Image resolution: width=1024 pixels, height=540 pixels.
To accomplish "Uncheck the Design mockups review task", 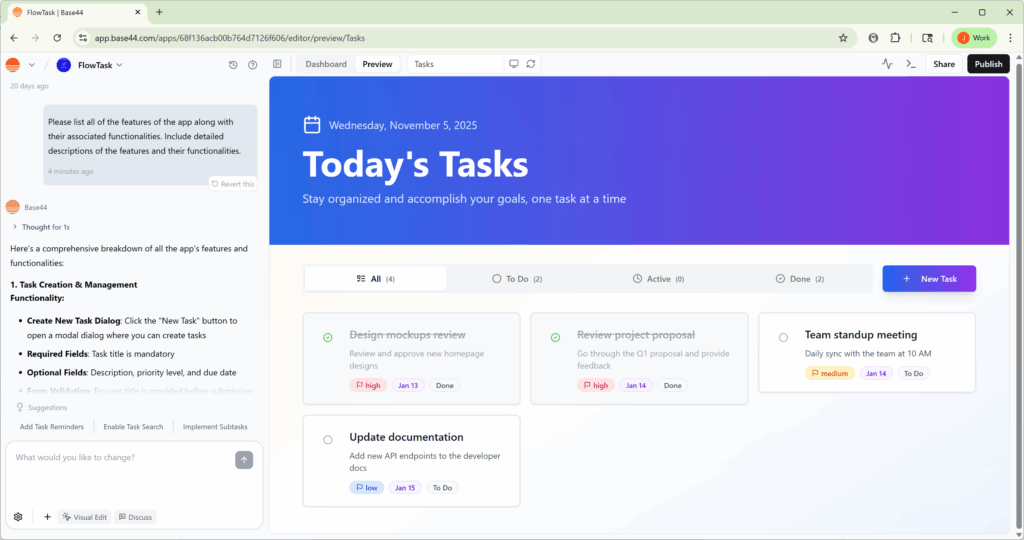I will [x=328, y=337].
